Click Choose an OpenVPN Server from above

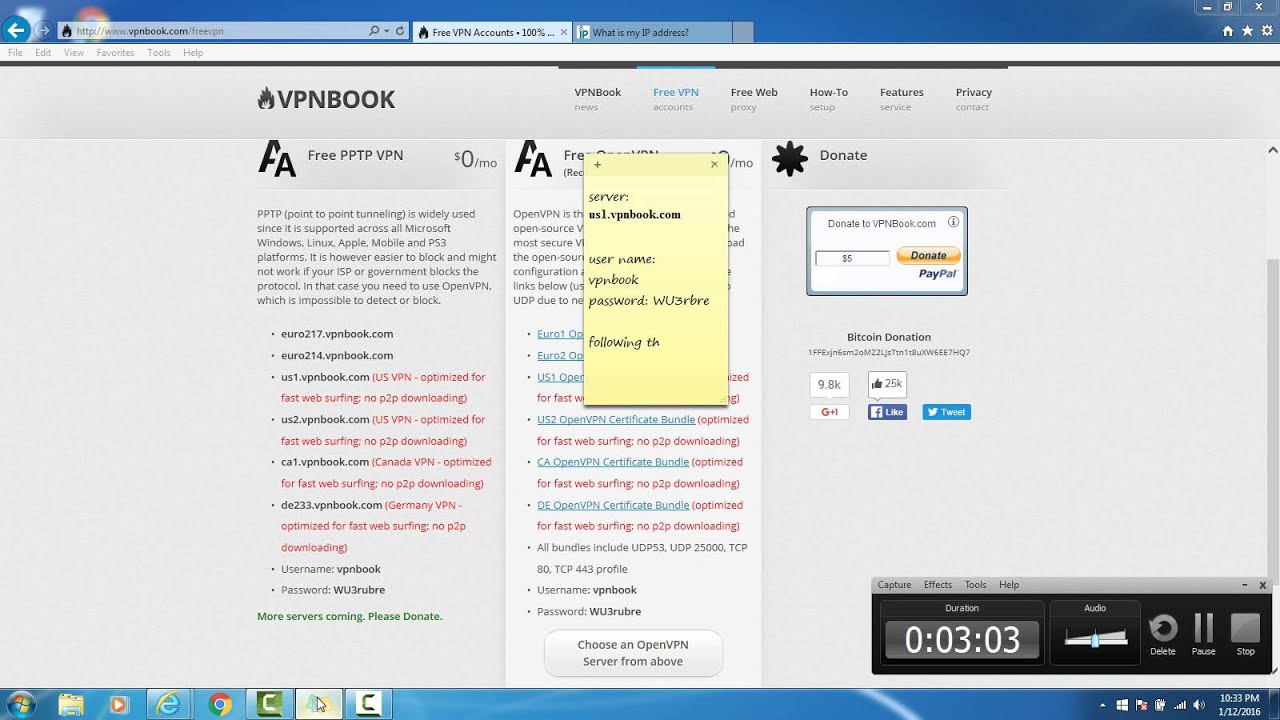[633, 653]
